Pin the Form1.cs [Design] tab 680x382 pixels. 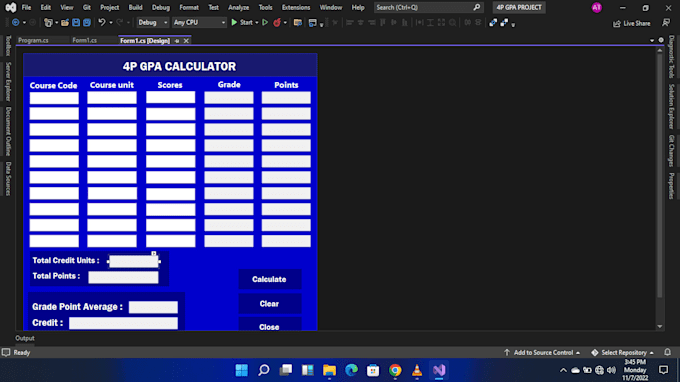coord(177,41)
